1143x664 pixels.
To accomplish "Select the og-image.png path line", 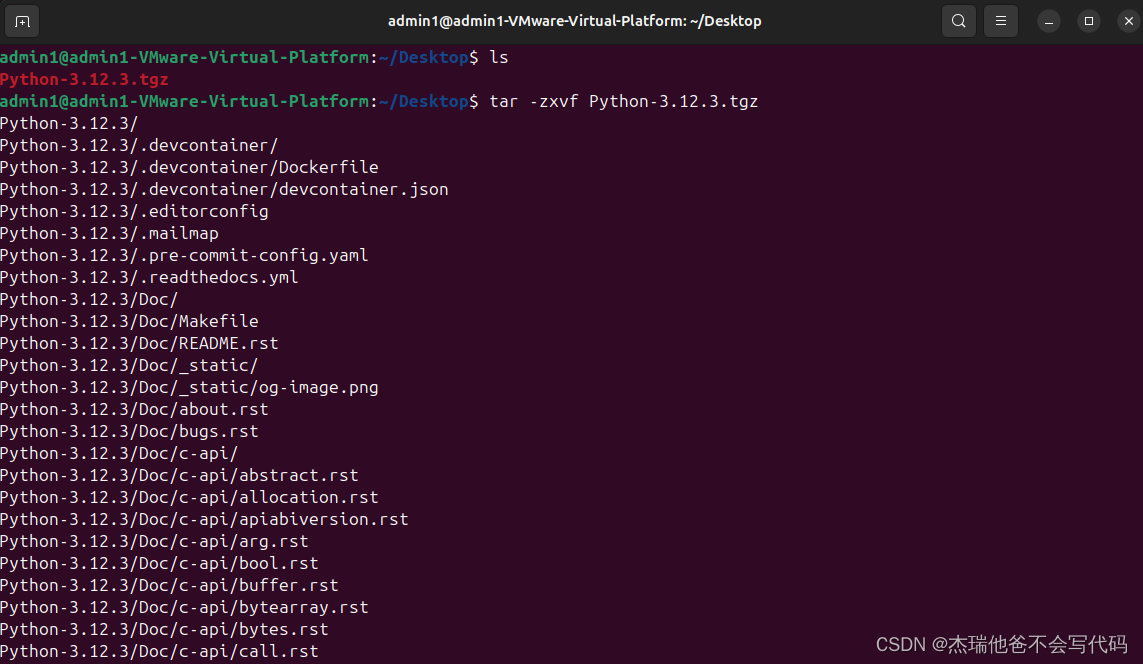I will click(x=189, y=387).
